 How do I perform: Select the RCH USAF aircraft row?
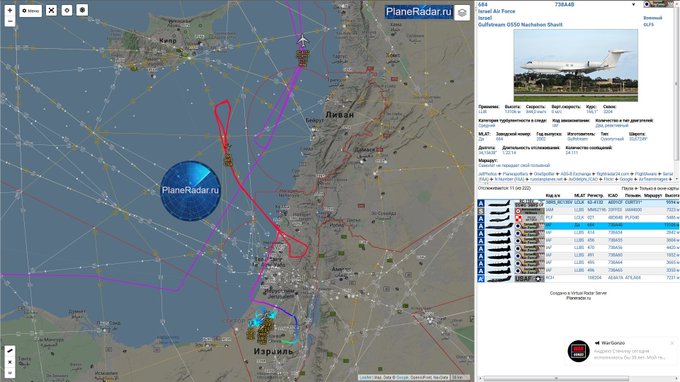click(578, 278)
